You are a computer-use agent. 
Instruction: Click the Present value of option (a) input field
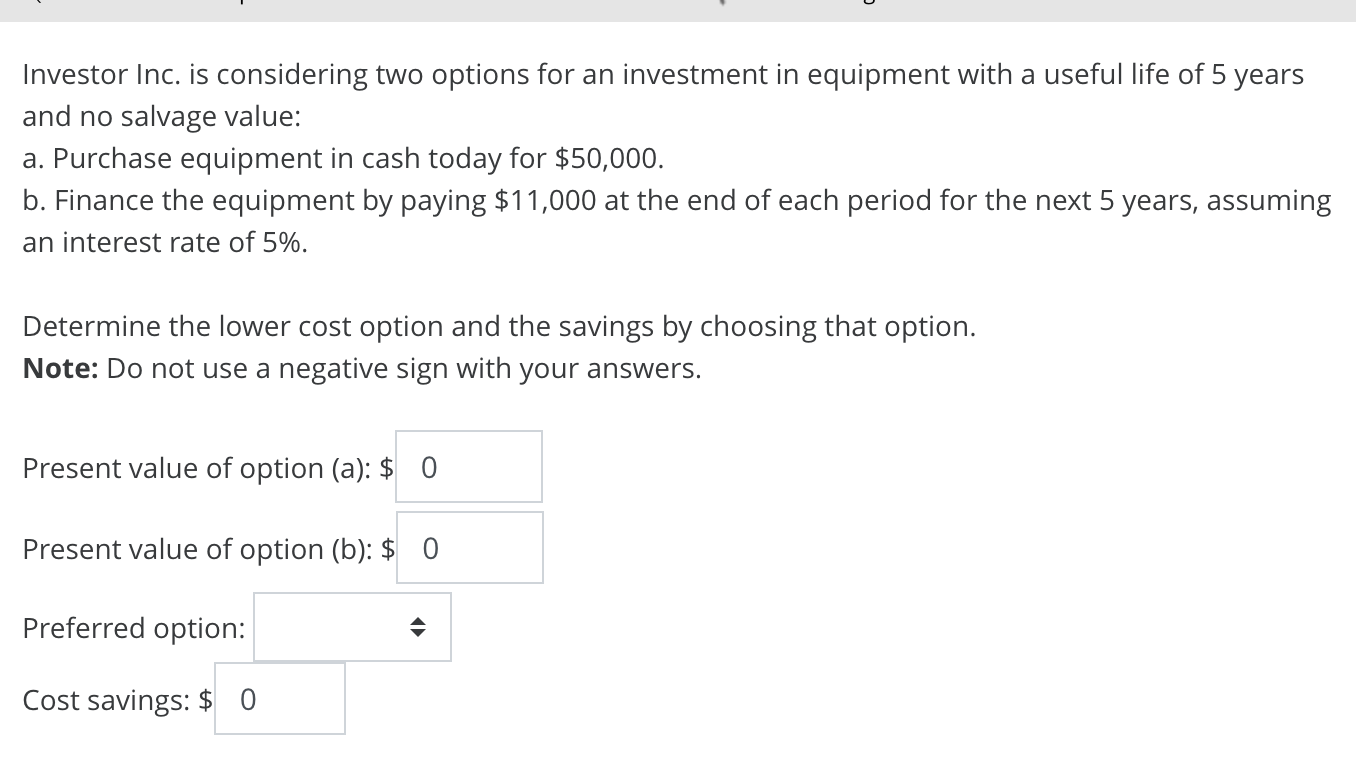point(468,466)
